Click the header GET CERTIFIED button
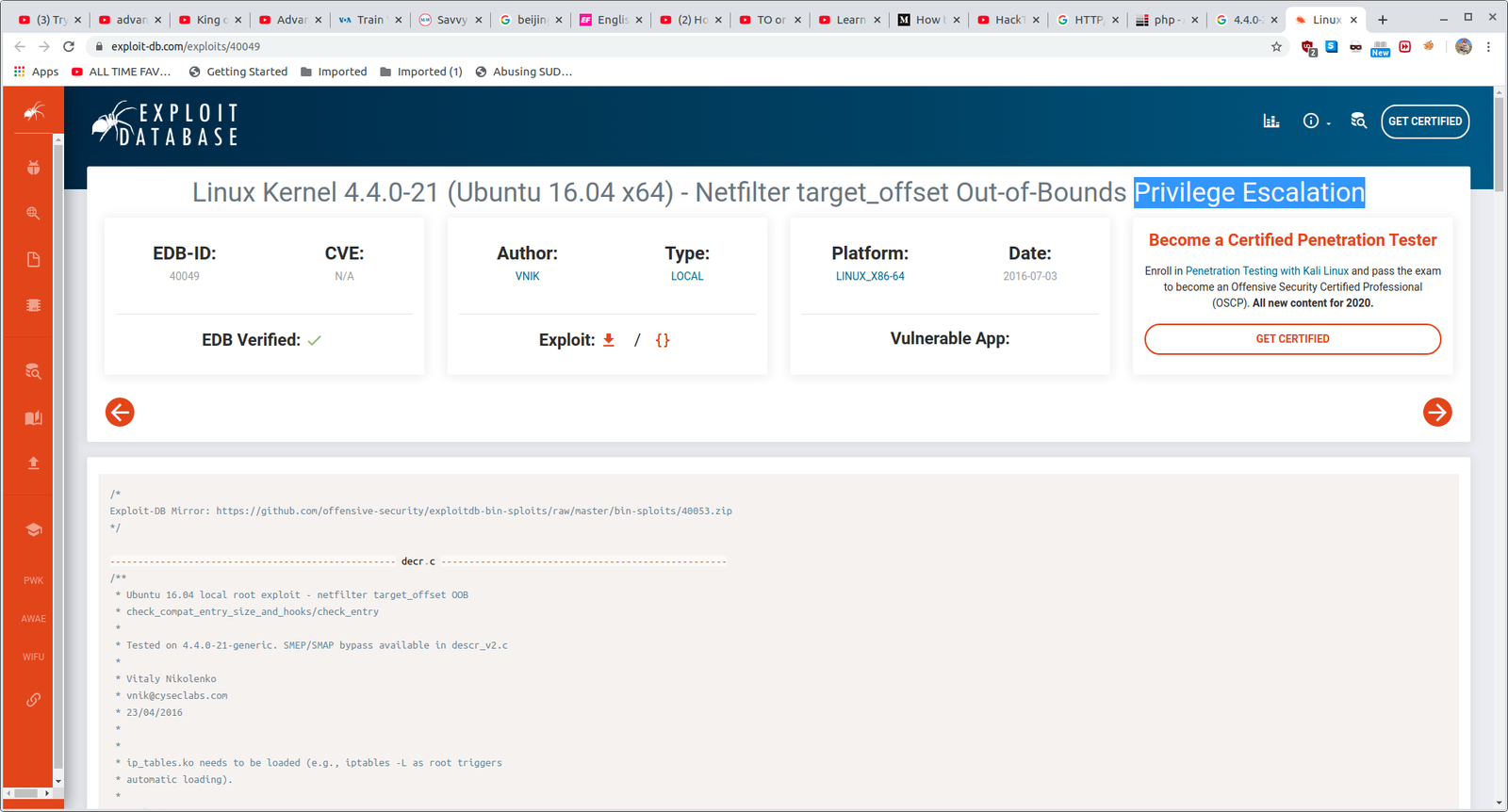 click(x=1425, y=122)
